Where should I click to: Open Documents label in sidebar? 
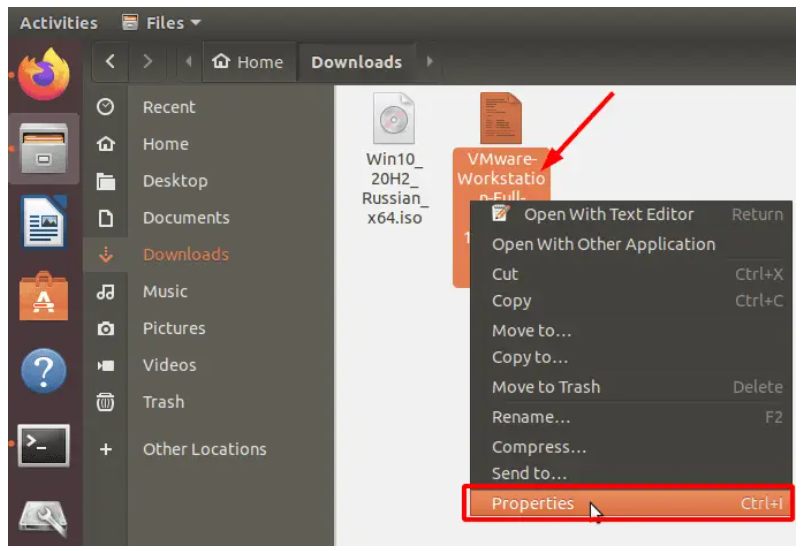[186, 218]
